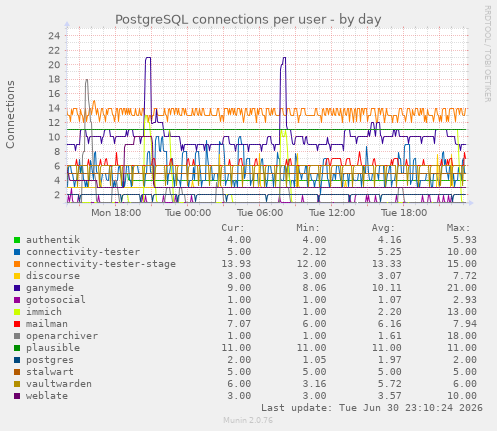Click the Munin 2.0.76 version text

(248, 420)
